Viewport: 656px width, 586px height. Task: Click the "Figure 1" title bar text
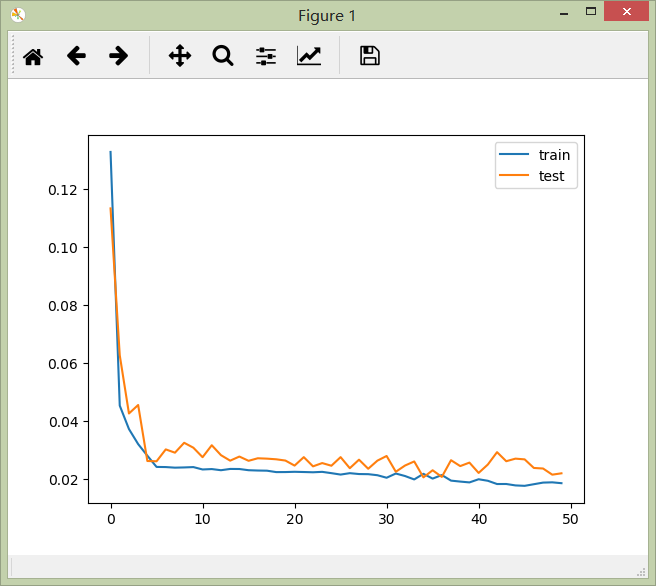point(327,15)
